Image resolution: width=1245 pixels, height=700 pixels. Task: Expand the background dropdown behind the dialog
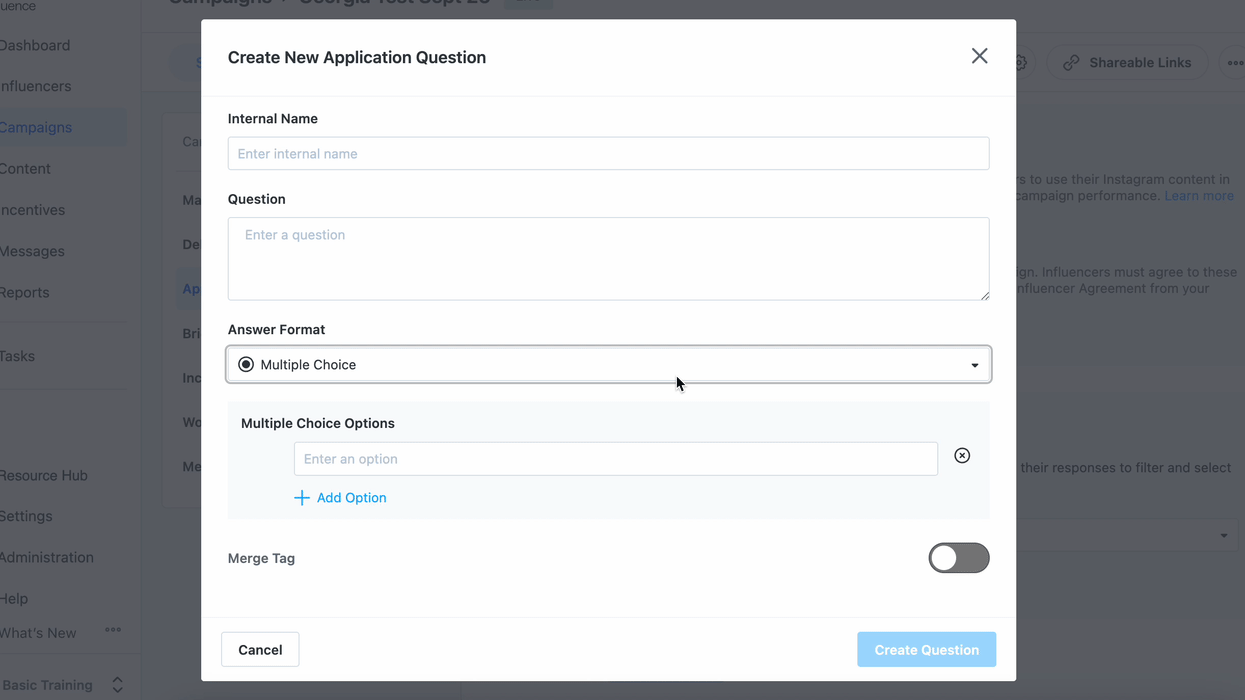(1223, 536)
